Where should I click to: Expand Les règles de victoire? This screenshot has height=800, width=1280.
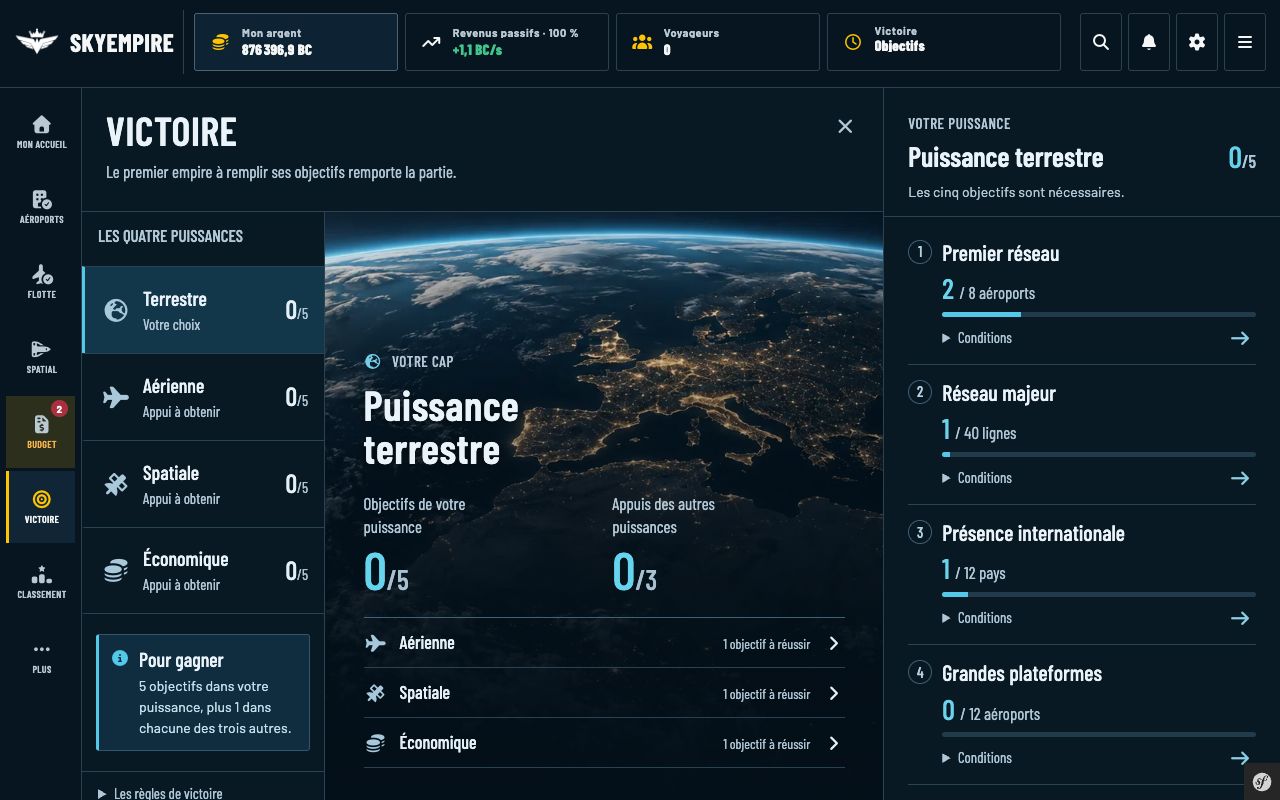(160, 793)
